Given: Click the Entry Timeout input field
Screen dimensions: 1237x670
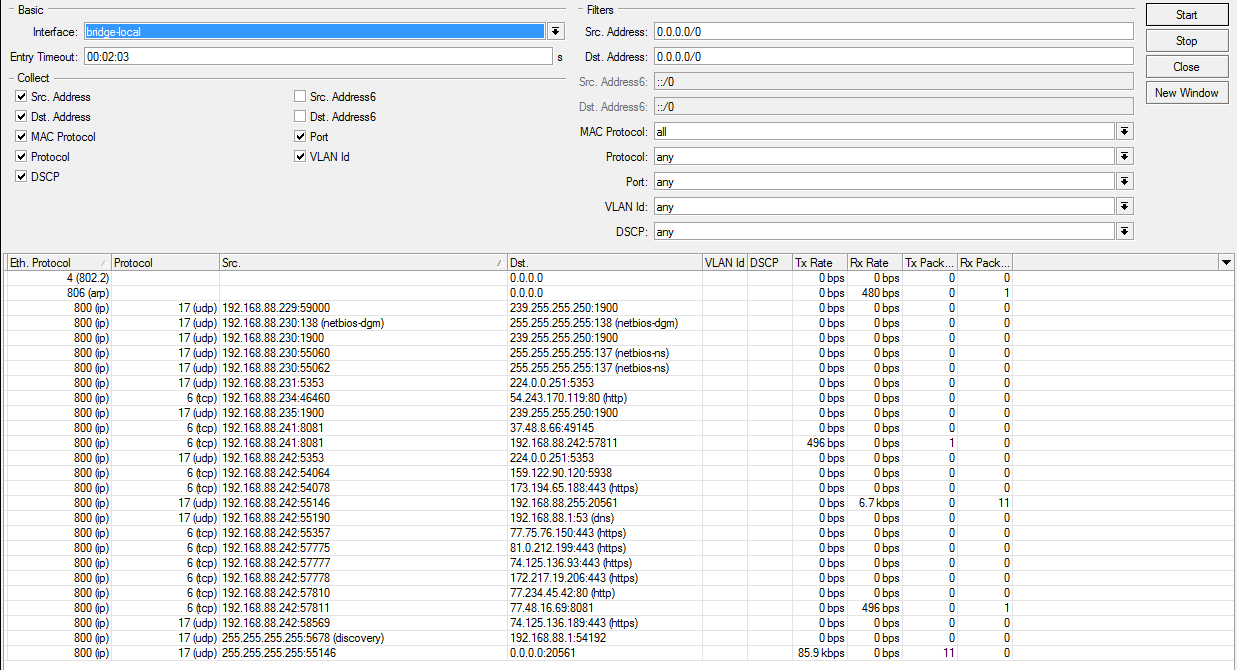Looking at the screenshot, I should pyautogui.click(x=316, y=57).
